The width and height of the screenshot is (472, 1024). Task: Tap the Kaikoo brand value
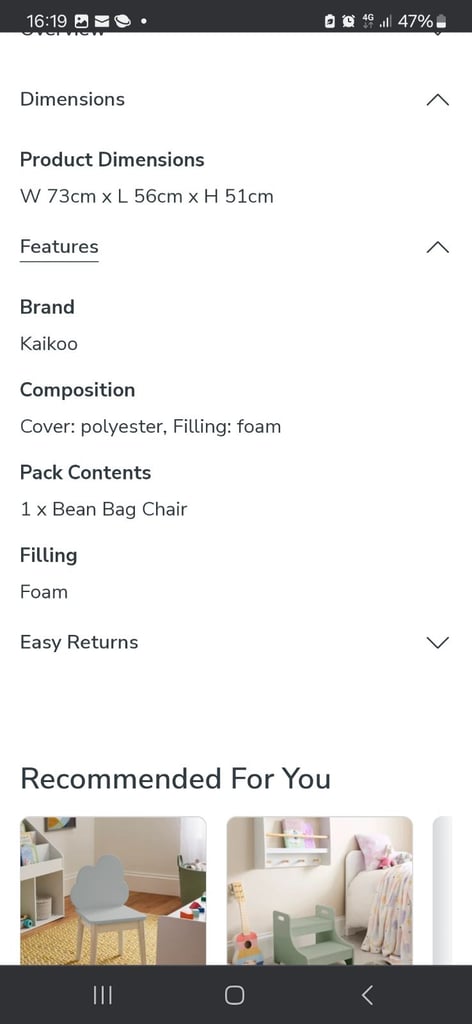click(49, 344)
